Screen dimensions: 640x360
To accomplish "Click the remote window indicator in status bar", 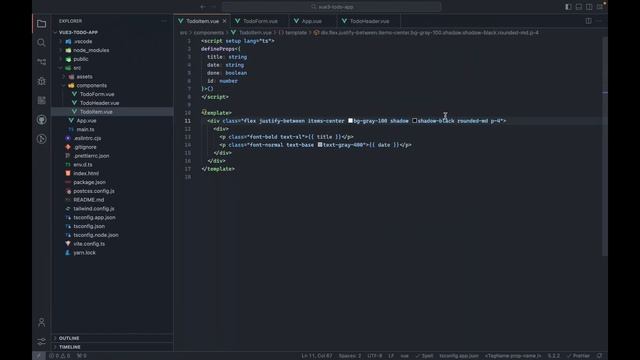I will 38,356.
